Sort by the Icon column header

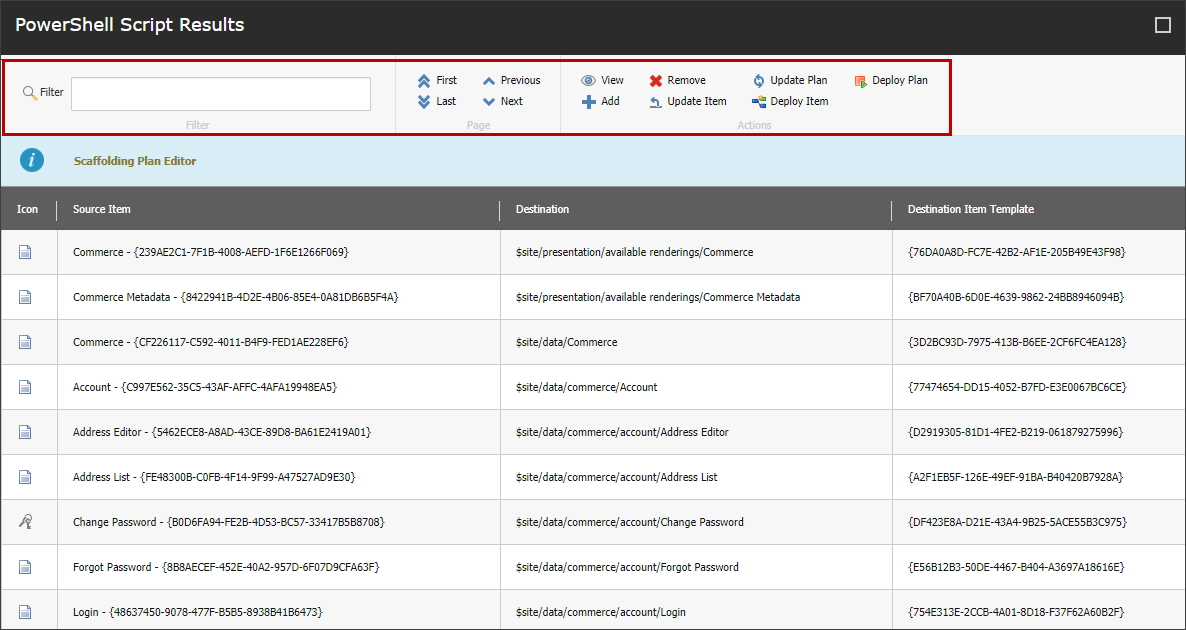click(x=27, y=209)
